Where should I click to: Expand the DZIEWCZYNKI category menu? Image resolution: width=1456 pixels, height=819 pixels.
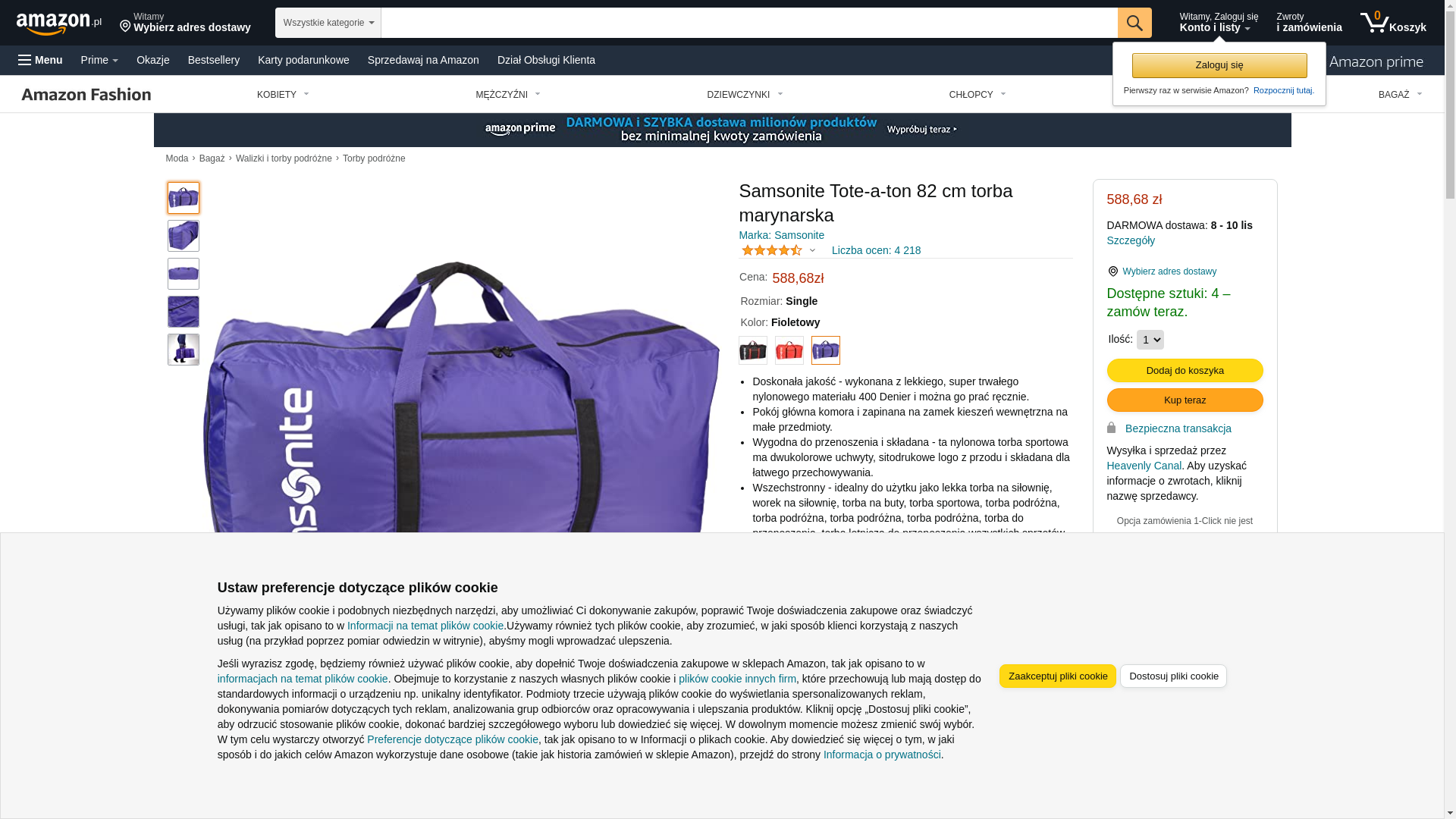pyautogui.click(x=745, y=95)
